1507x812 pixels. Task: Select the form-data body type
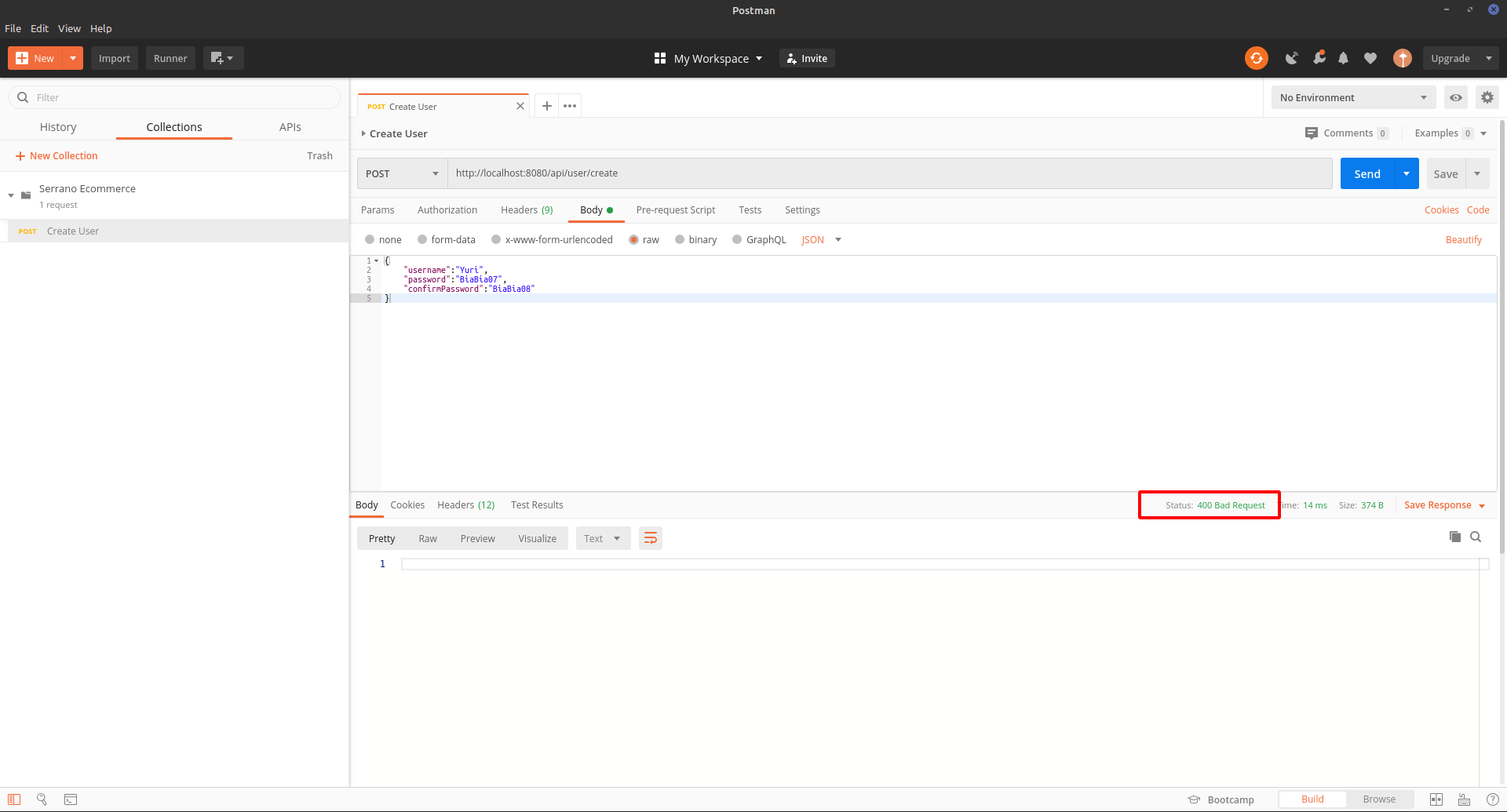[x=422, y=240]
